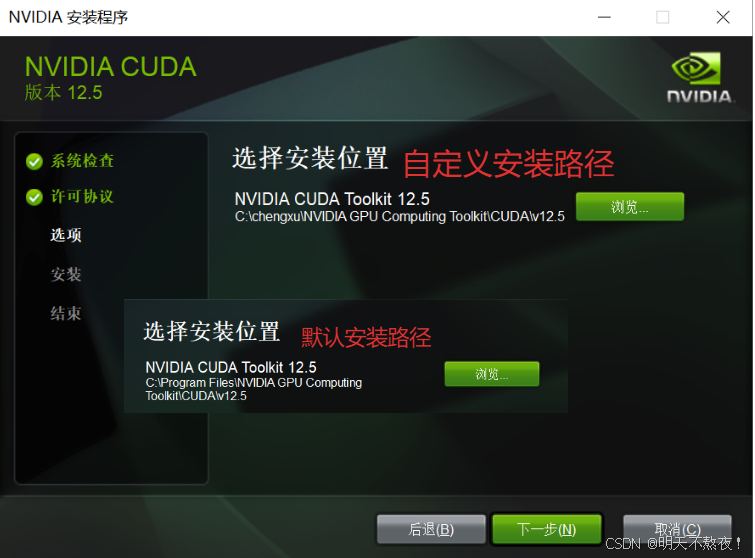Click 浏览... for the custom install path
This screenshot has height=558, width=755.
[630, 207]
